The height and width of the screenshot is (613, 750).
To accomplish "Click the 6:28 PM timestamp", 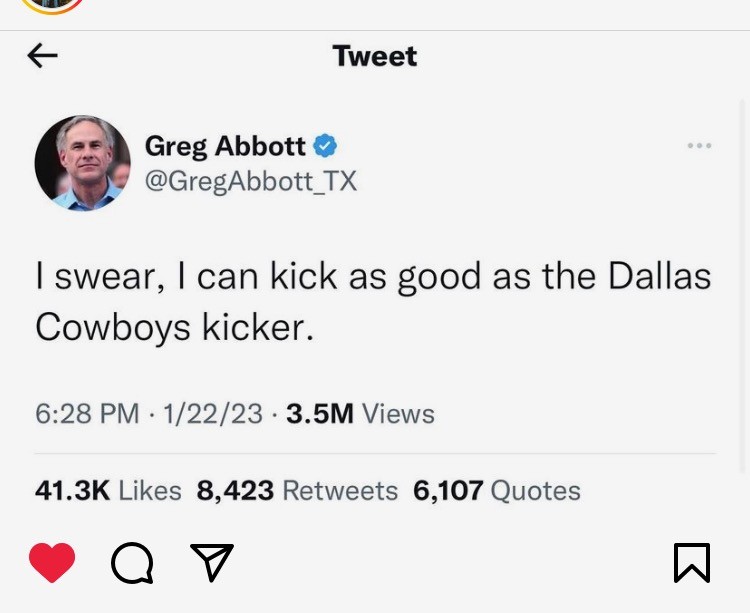I will [x=87, y=414].
